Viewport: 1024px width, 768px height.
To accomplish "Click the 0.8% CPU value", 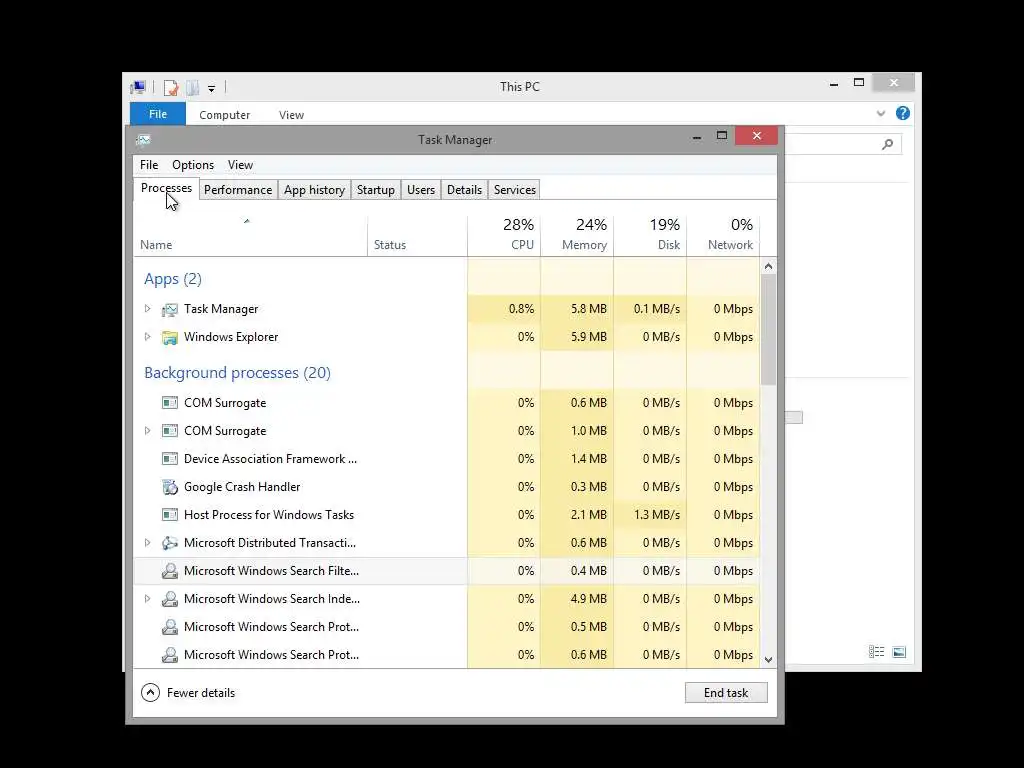I will 521,309.
